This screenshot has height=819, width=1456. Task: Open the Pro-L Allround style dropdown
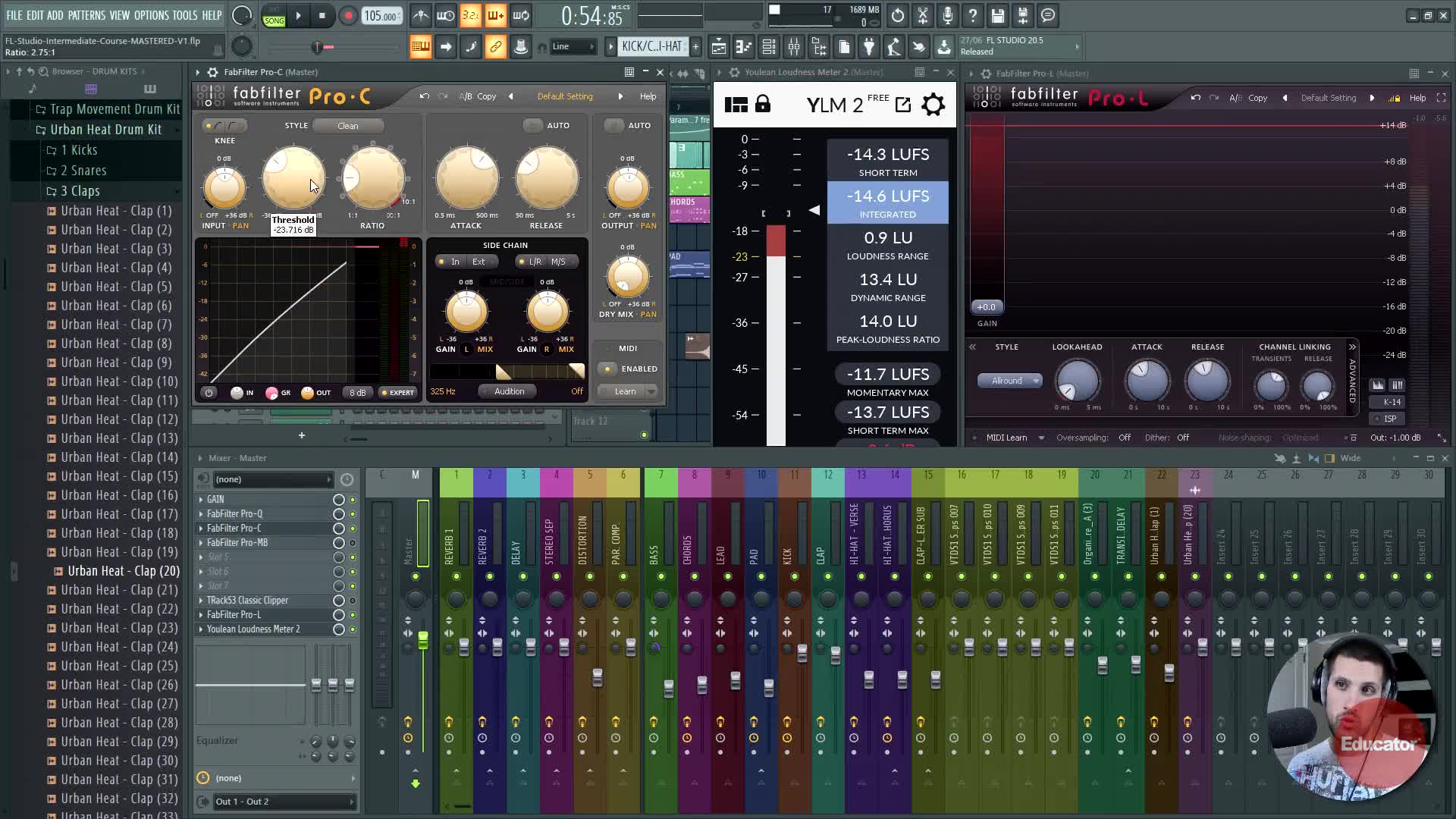point(1010,381)
